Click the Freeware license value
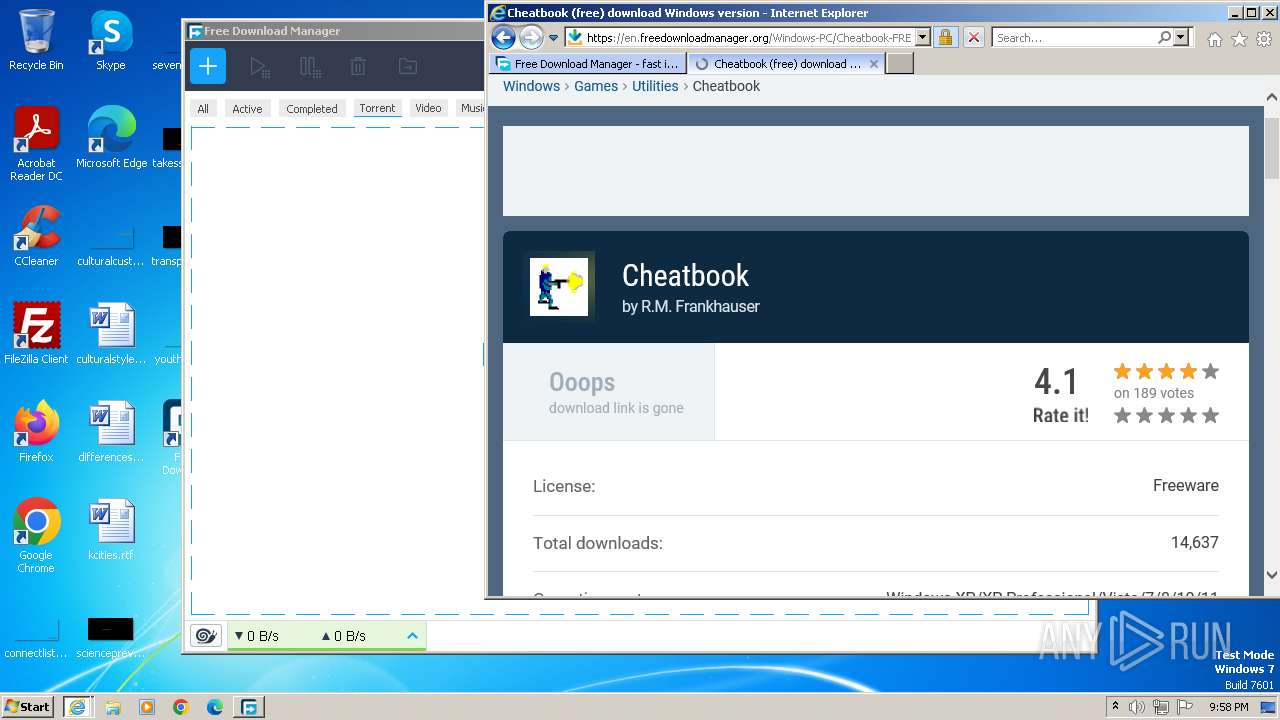 tap(1186, 485)
